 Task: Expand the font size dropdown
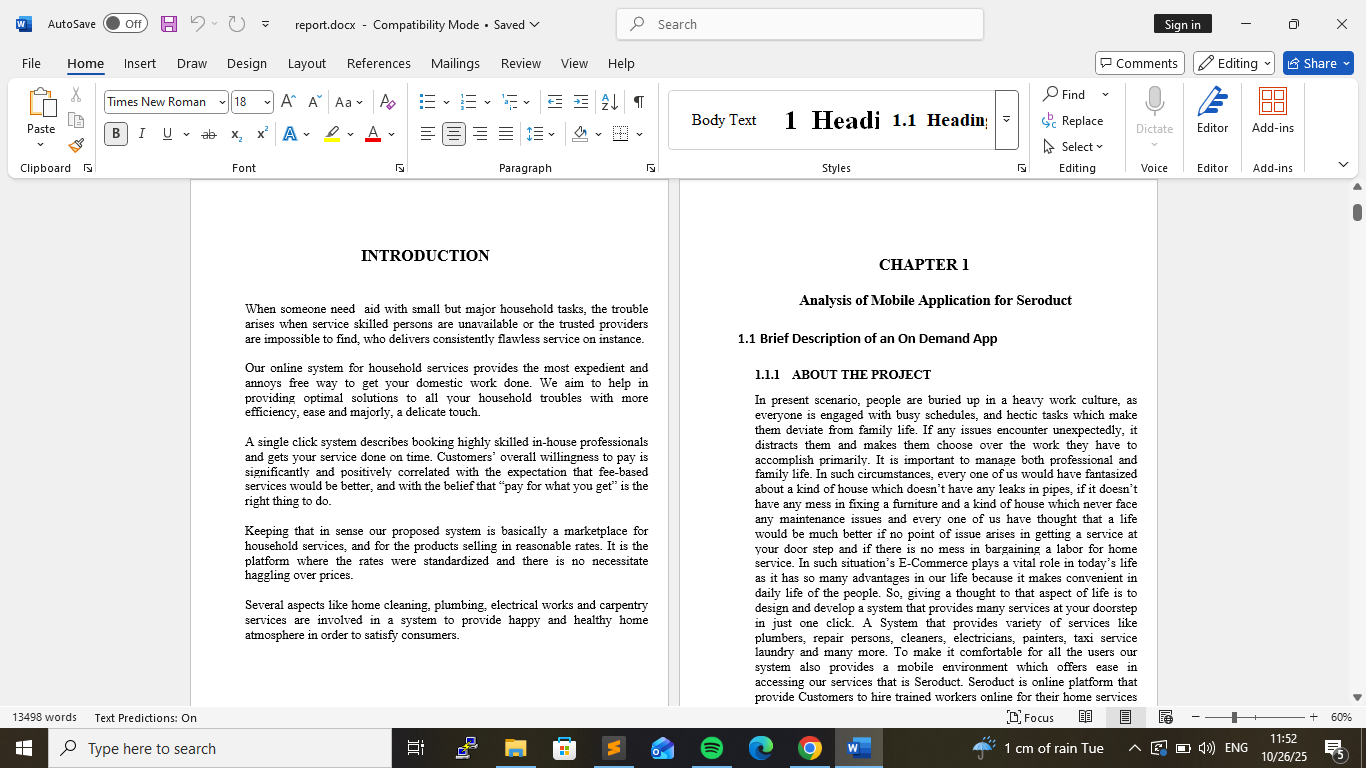[x=267, y=102]
